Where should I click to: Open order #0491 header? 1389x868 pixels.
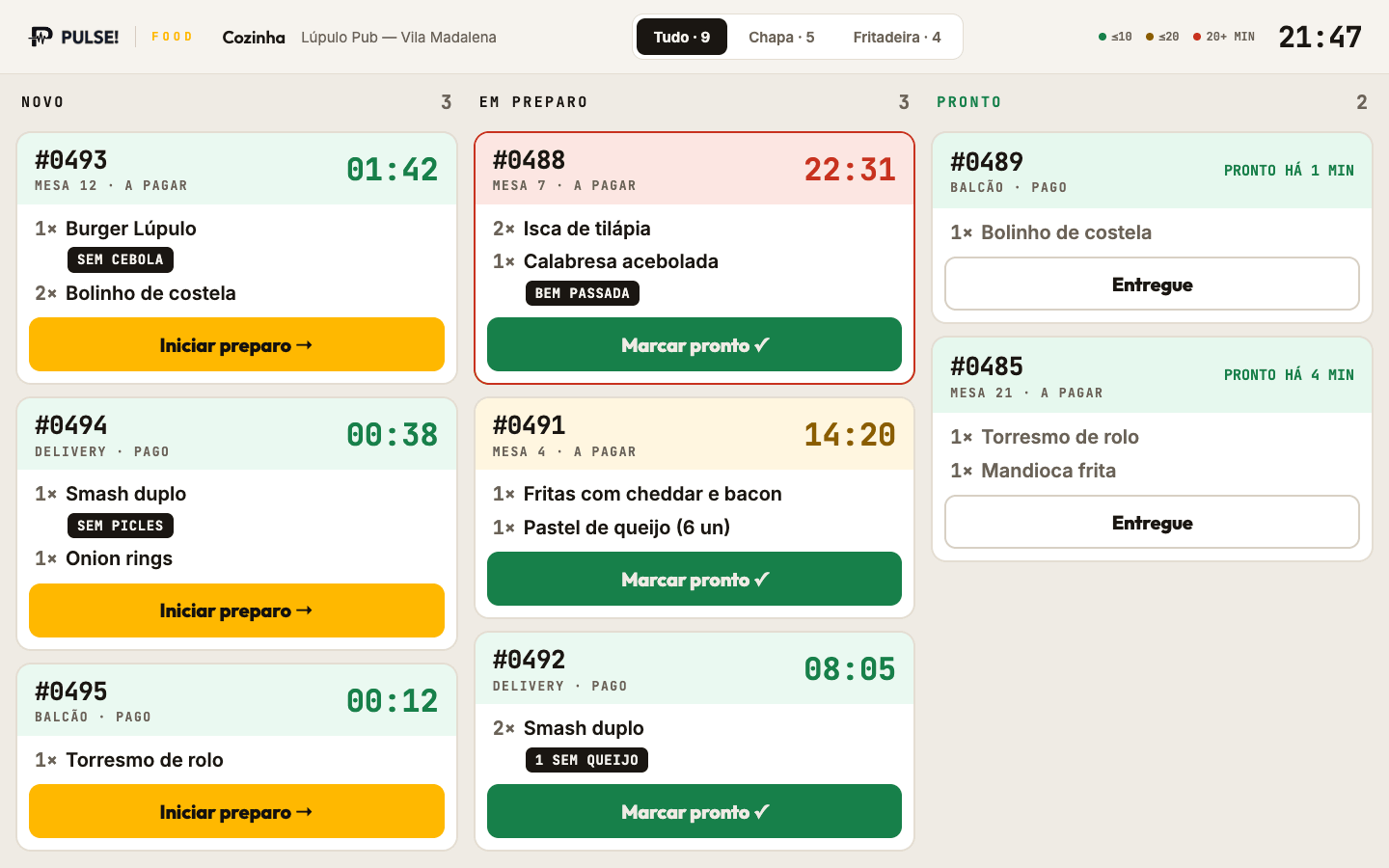point(694,434)
